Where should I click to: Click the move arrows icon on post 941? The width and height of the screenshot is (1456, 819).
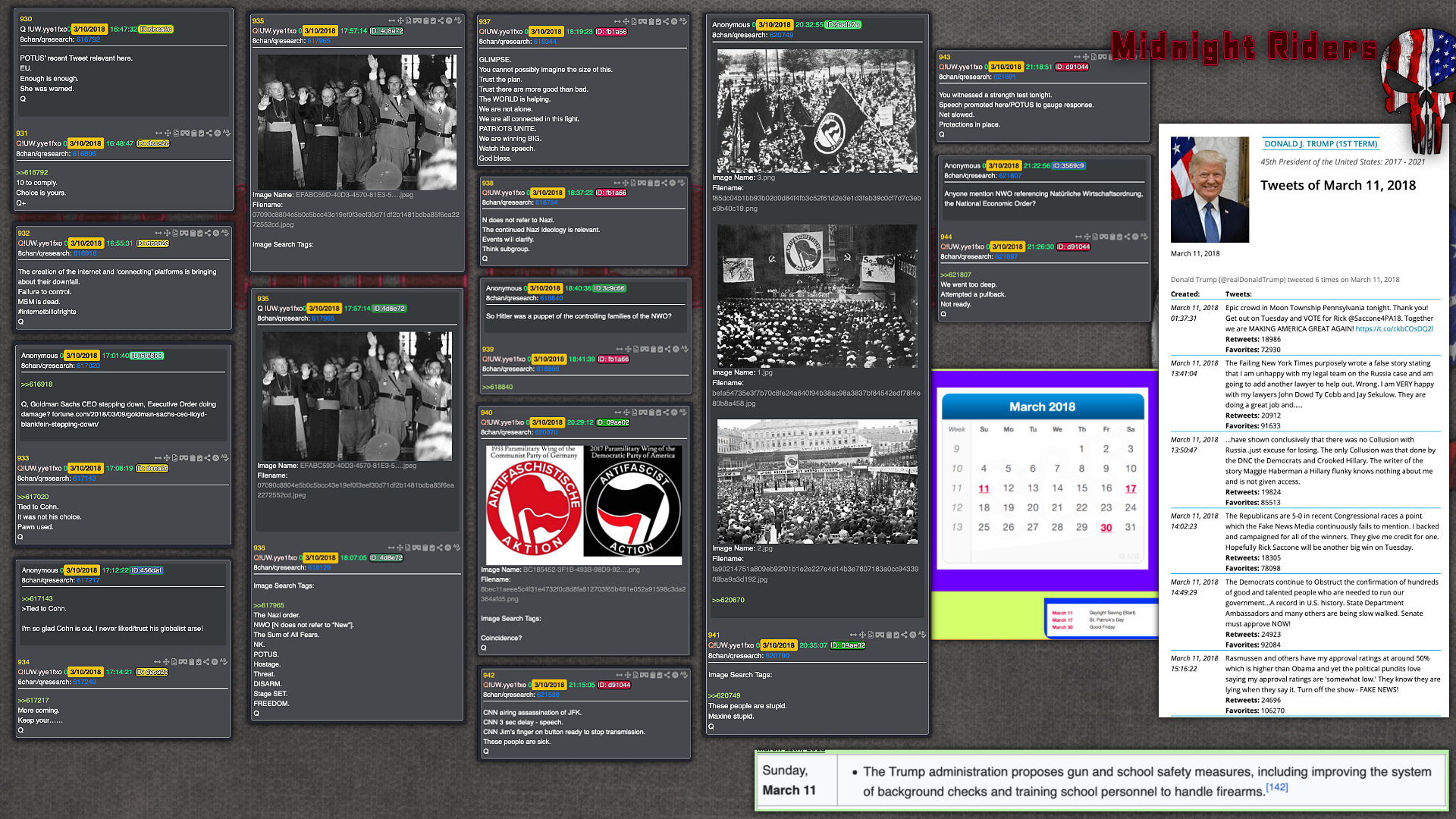click(x=862, y=634)
